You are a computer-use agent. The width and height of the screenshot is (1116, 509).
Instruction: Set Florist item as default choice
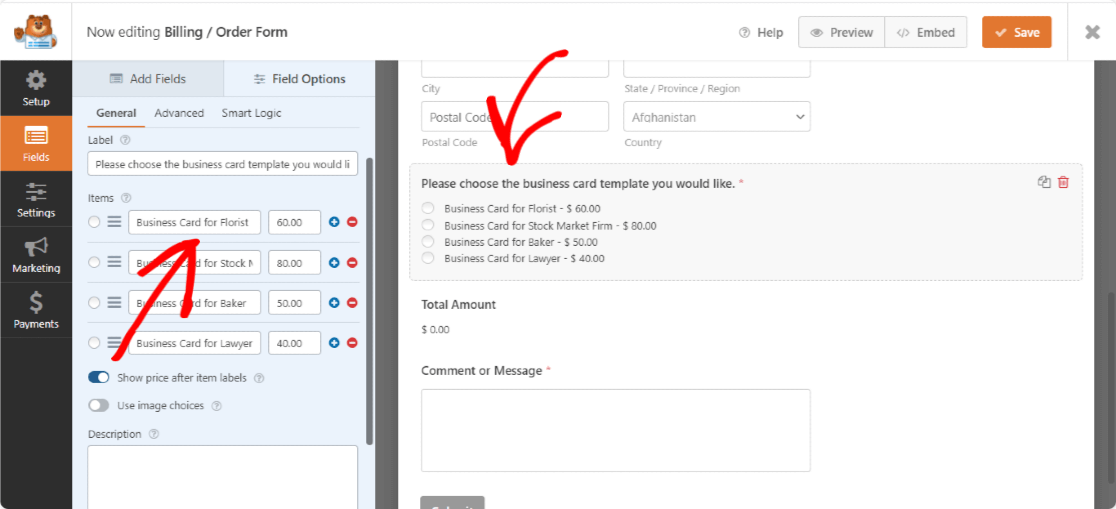pos(94,222)
